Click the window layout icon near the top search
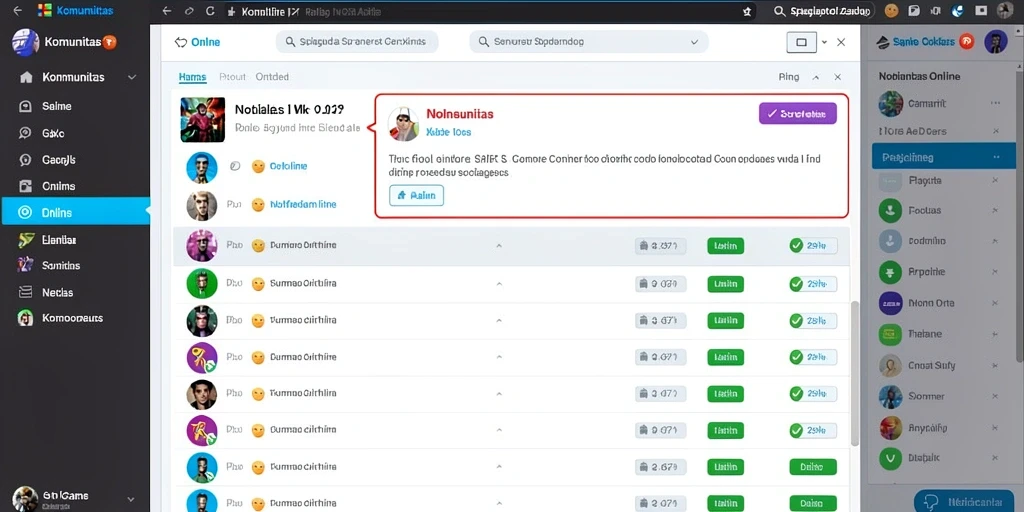Screen dimensions: 1024x512 pos(801,42)
